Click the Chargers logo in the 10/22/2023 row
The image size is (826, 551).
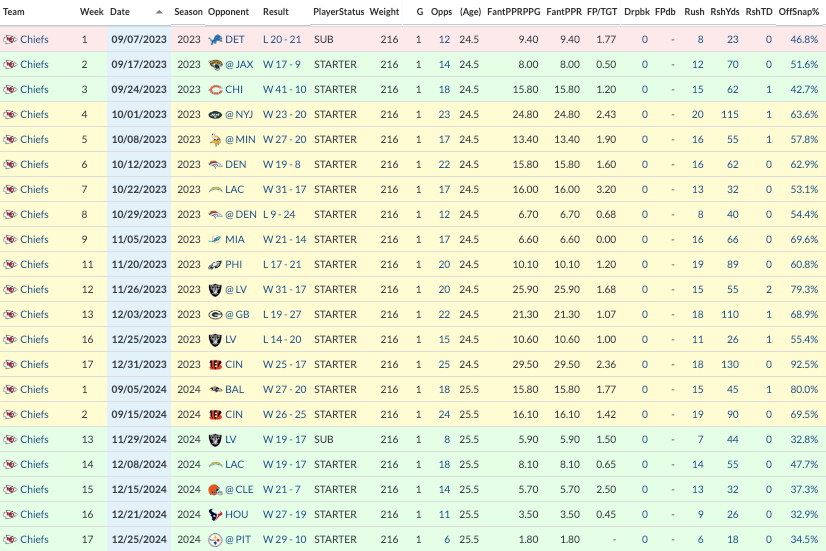[x=215, y=190]
